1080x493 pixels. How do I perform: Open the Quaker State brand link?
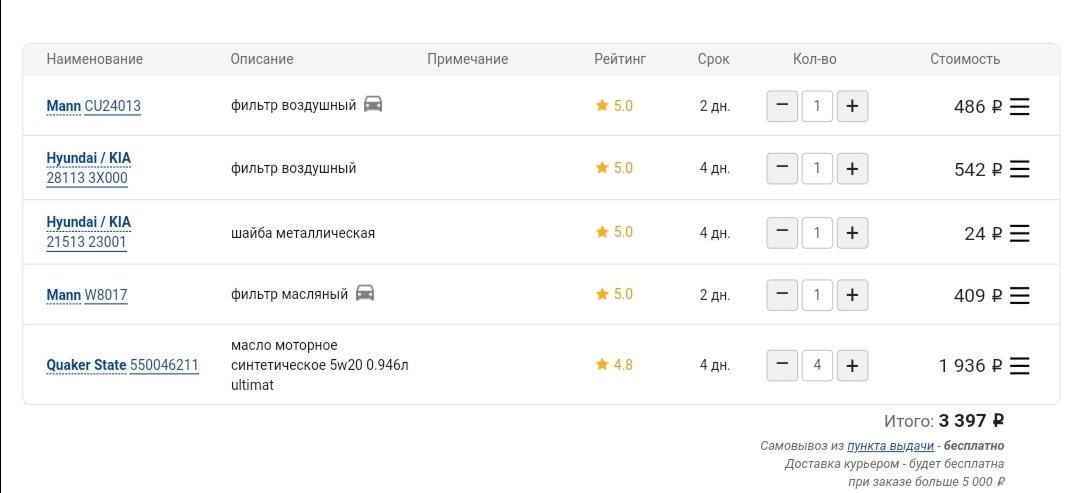click(86, 365)
